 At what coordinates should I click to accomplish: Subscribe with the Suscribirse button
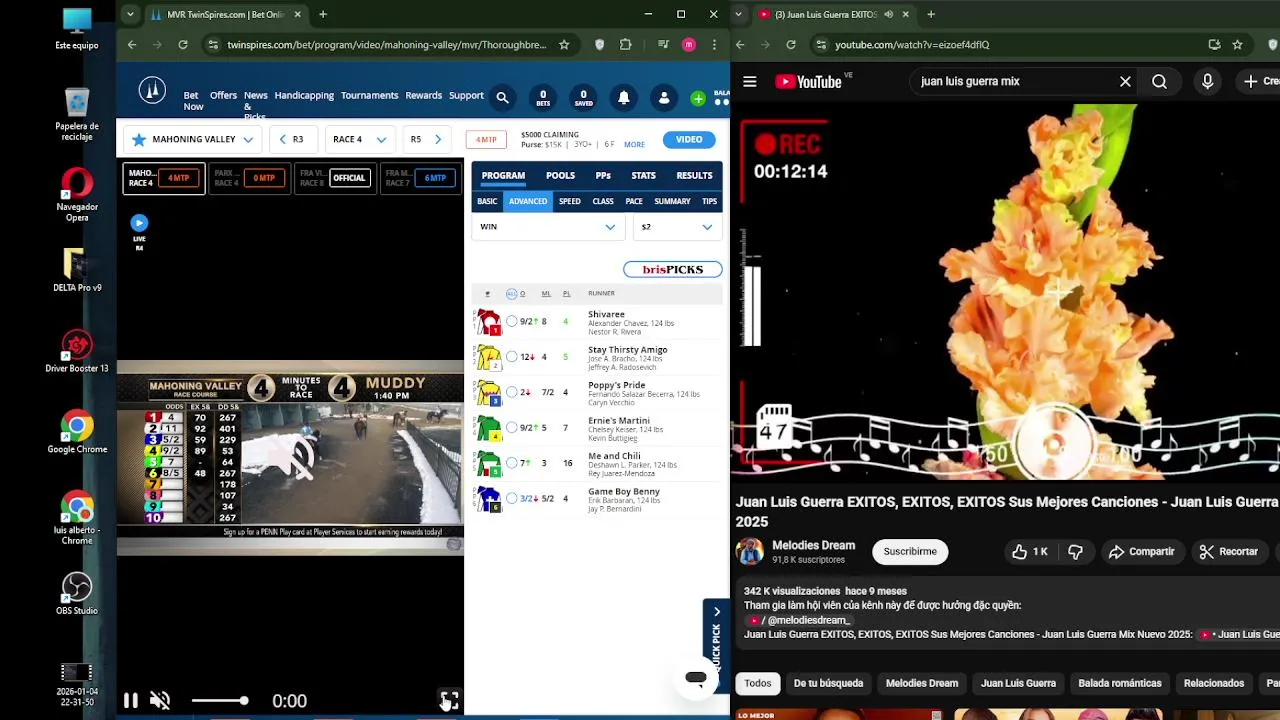tap(910, 551)
